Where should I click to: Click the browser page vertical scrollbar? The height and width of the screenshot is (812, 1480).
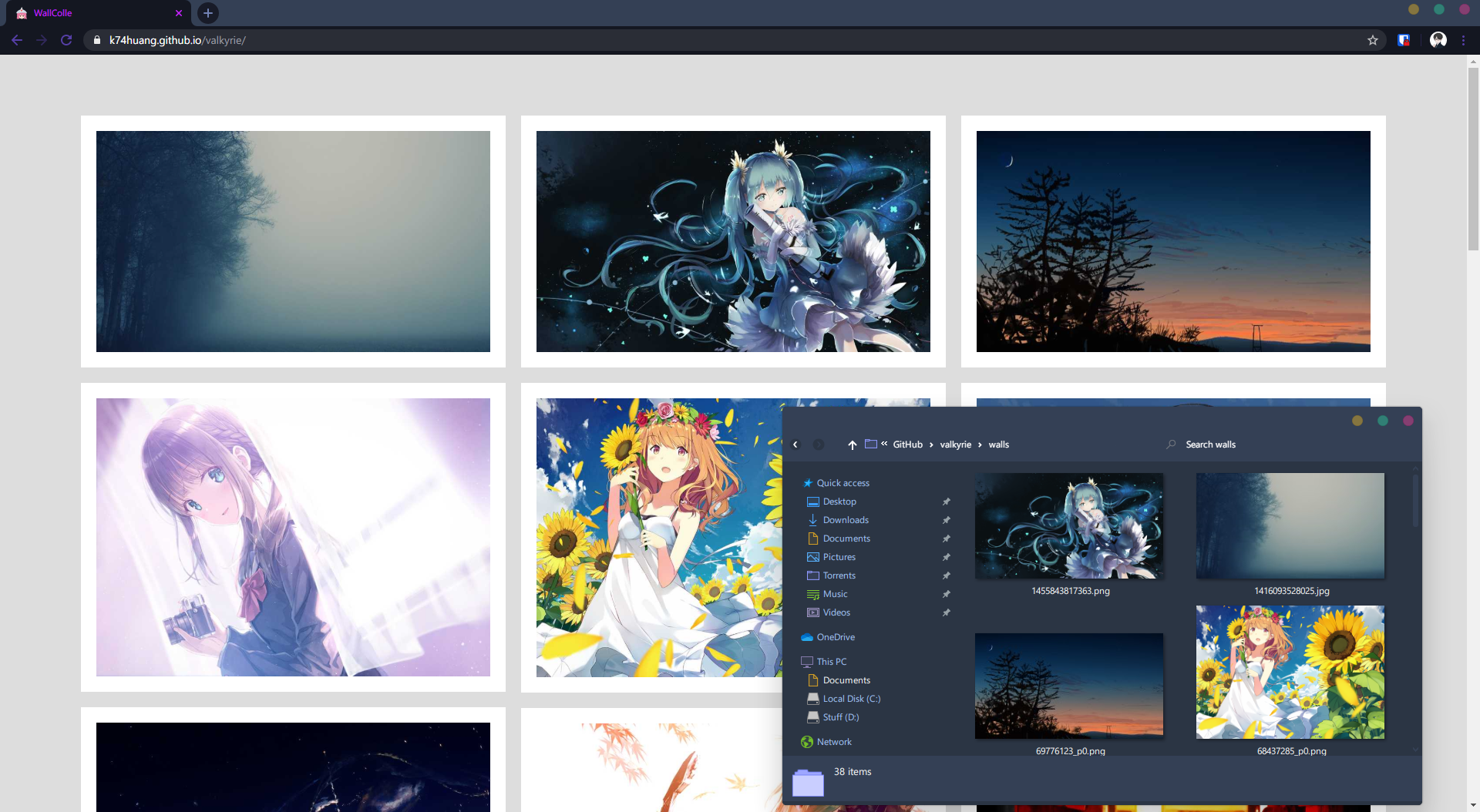[x=1473, y=158]
